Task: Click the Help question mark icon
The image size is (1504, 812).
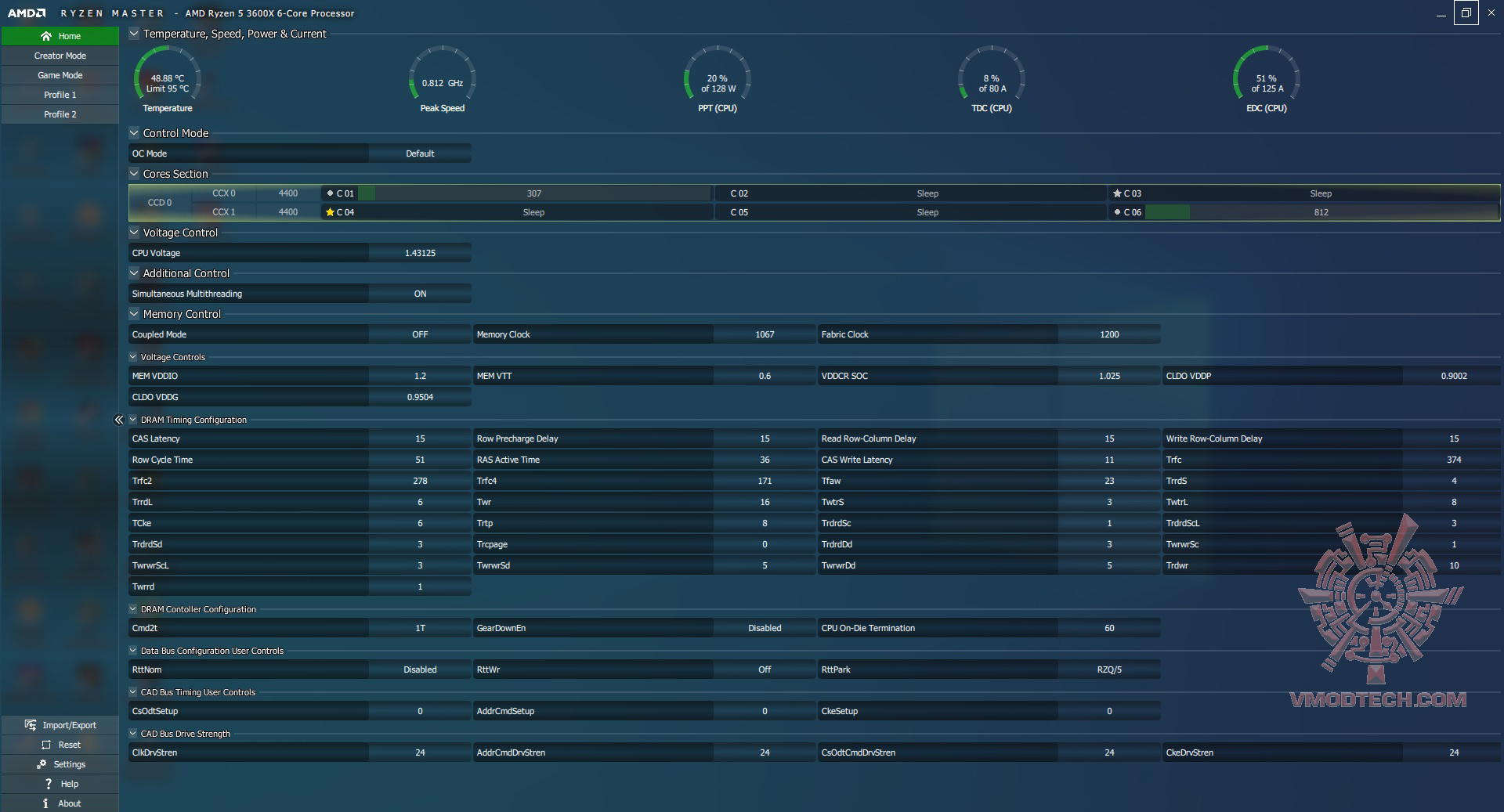Action: point(49,784)
